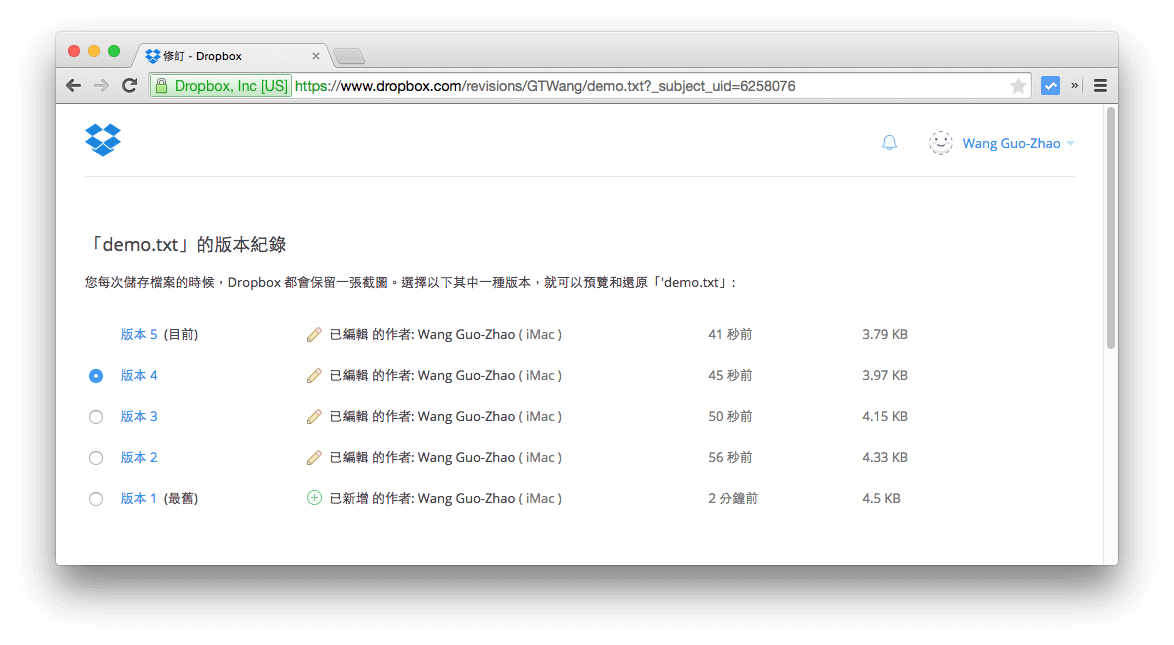Screen dimensions: 1174x645
Task: Open a new browser tab
Action: pyautogui.click(x=349, y=57)
